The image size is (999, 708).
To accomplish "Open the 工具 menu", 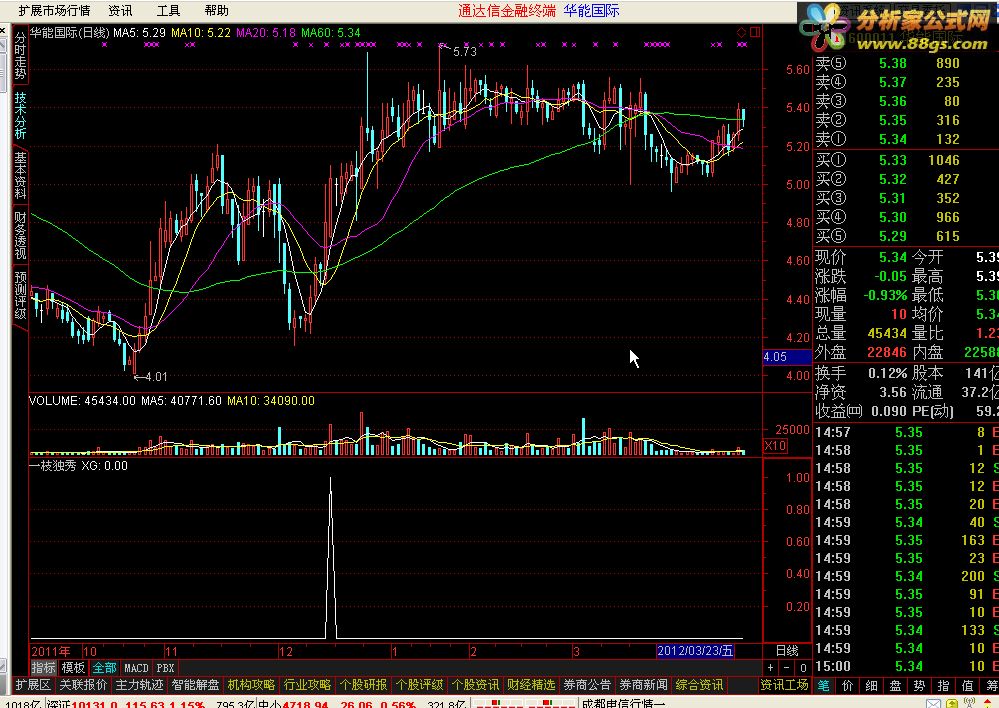I will 169,11.
